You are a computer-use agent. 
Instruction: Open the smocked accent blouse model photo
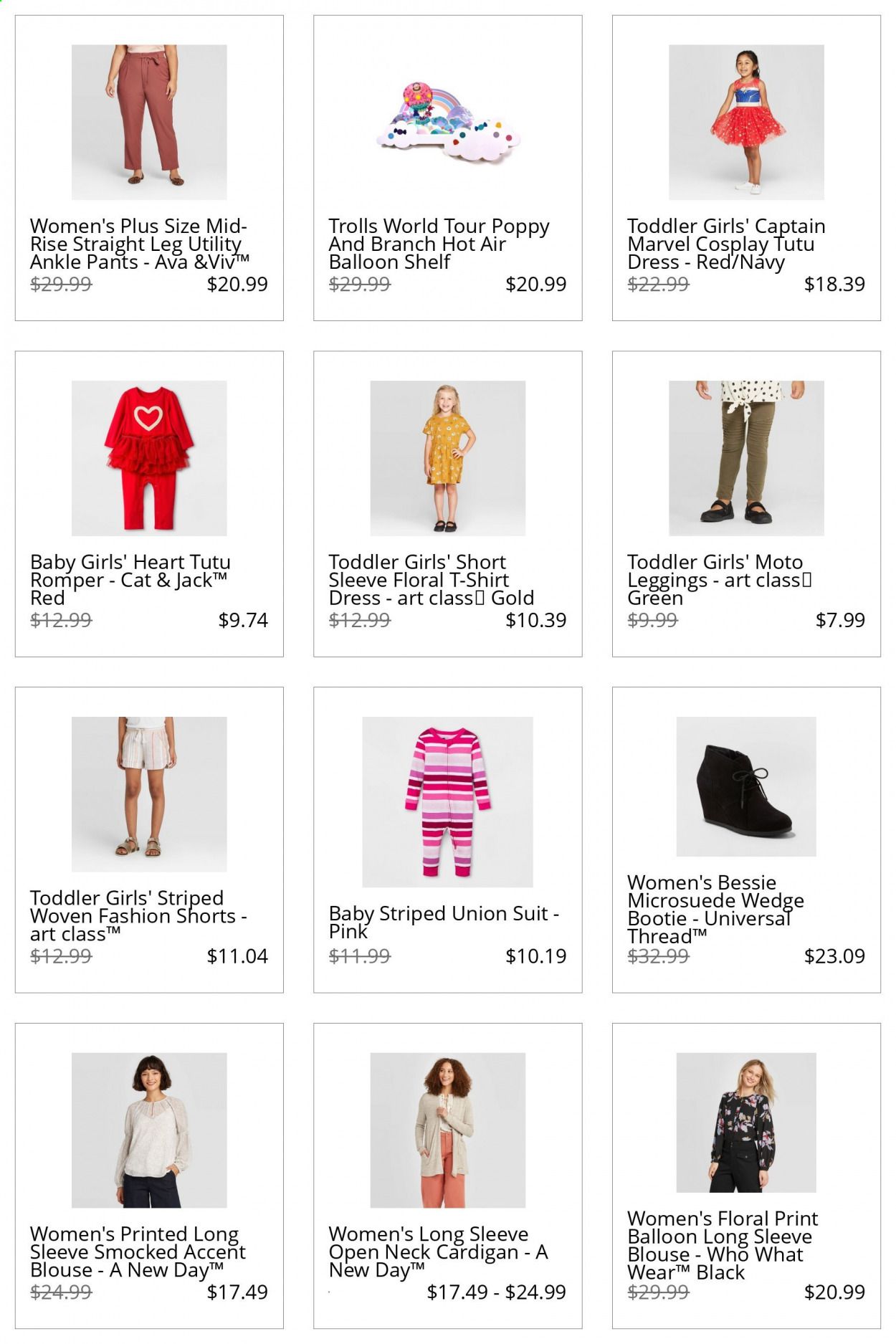click(149, 1130)
